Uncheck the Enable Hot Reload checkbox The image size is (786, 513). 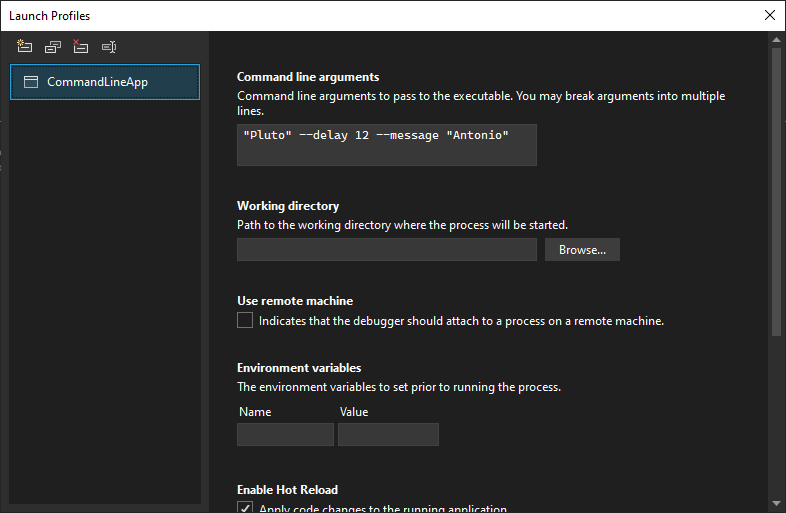coord(245,509)
